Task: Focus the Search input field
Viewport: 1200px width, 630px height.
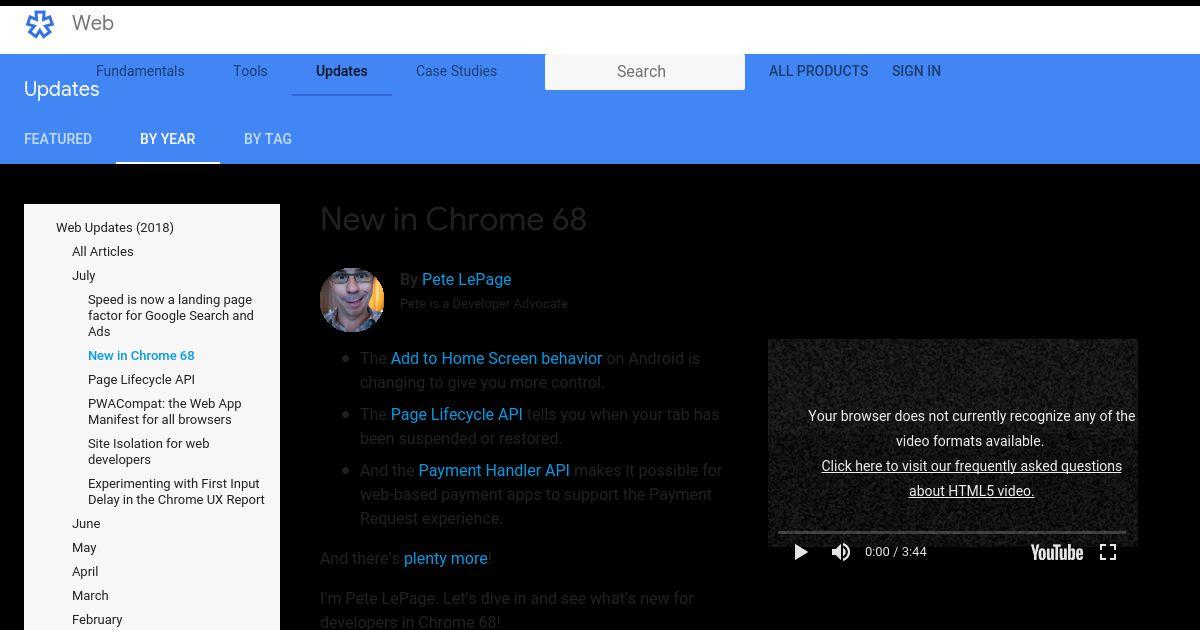Action: (645, 72)
